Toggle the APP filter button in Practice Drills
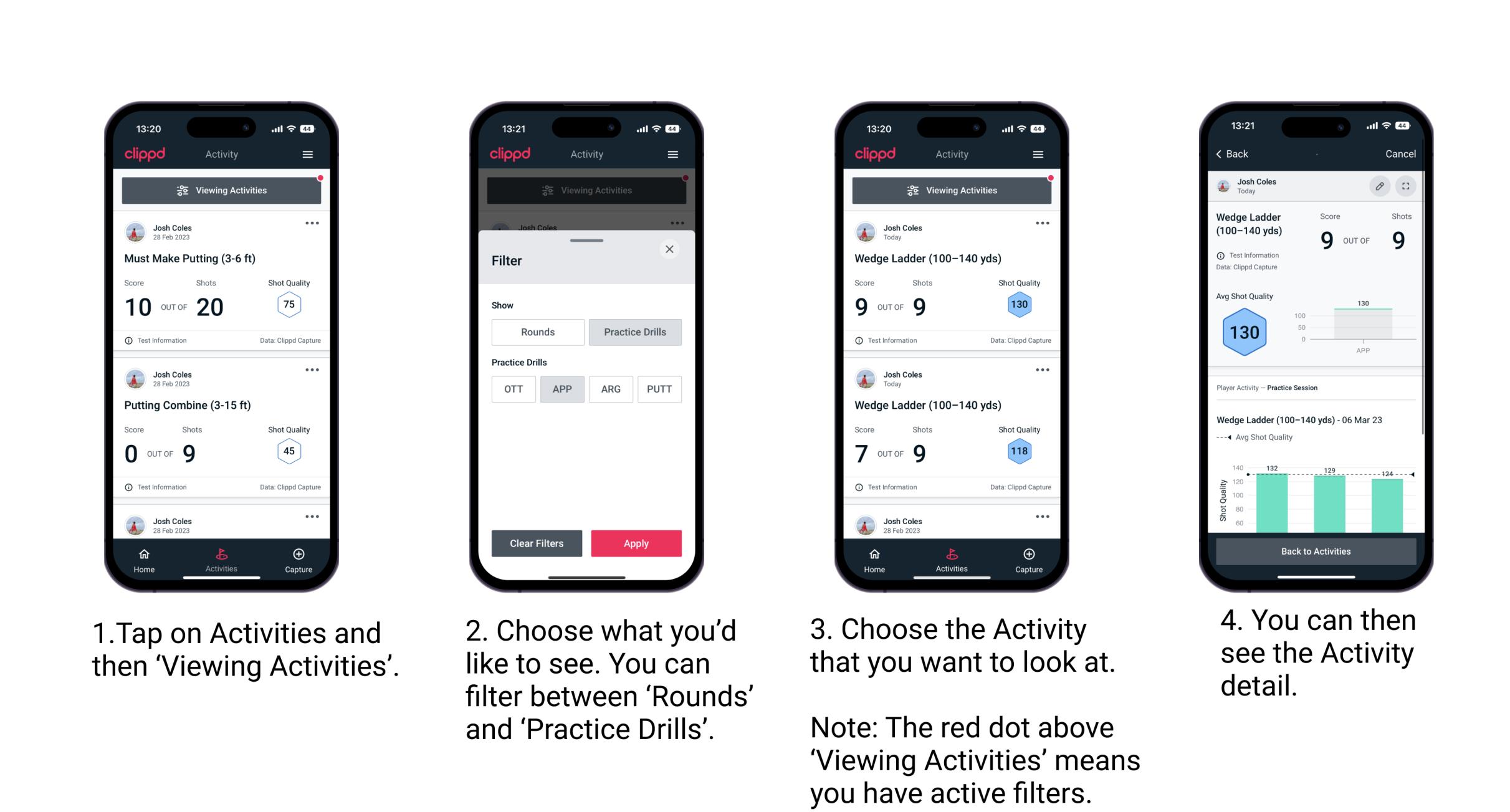 560,389
